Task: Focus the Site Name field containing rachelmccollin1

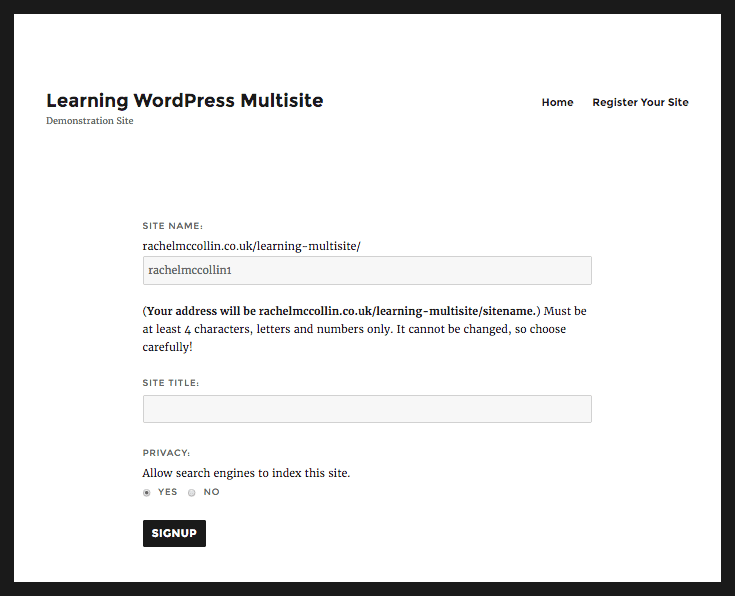Action: tap(367, 270)
